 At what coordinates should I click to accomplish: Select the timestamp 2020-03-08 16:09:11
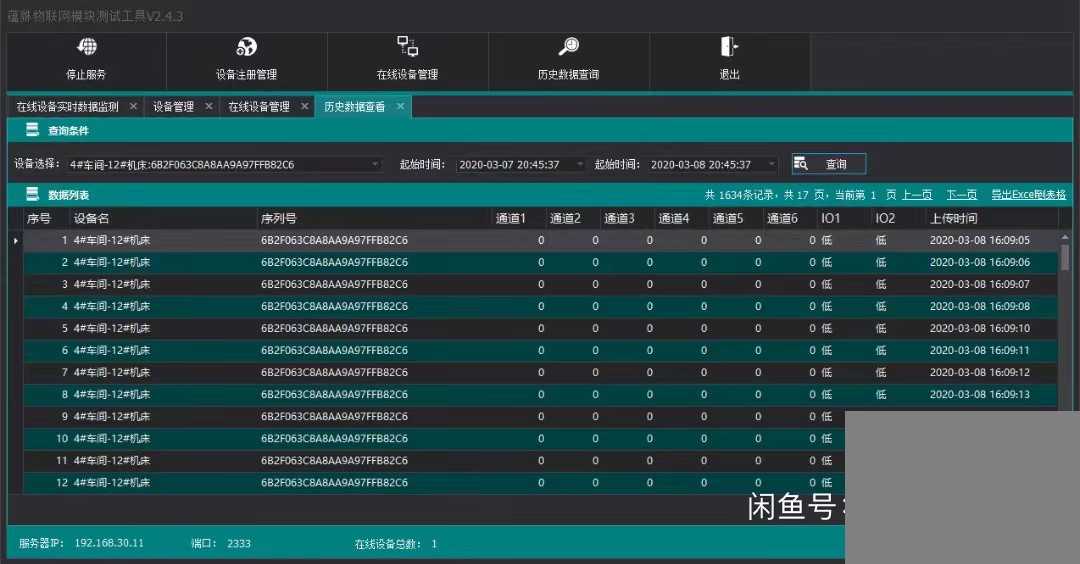coord(979,351)
